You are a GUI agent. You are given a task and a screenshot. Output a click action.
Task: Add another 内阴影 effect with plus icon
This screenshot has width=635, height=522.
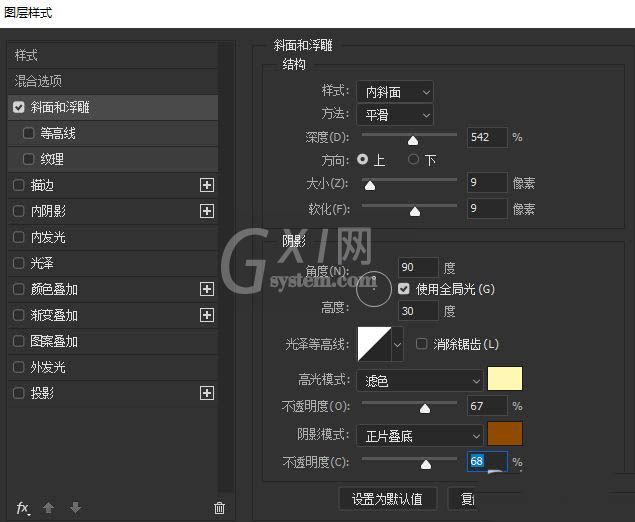point(207,211)
